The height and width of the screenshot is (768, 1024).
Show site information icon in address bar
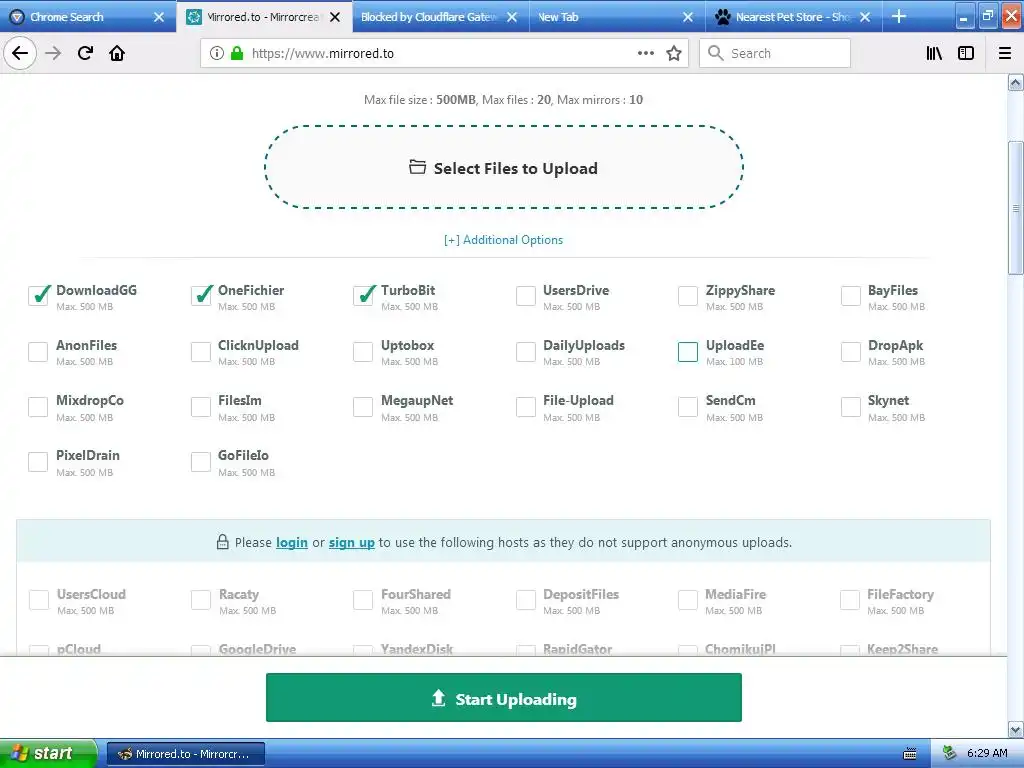217,53
